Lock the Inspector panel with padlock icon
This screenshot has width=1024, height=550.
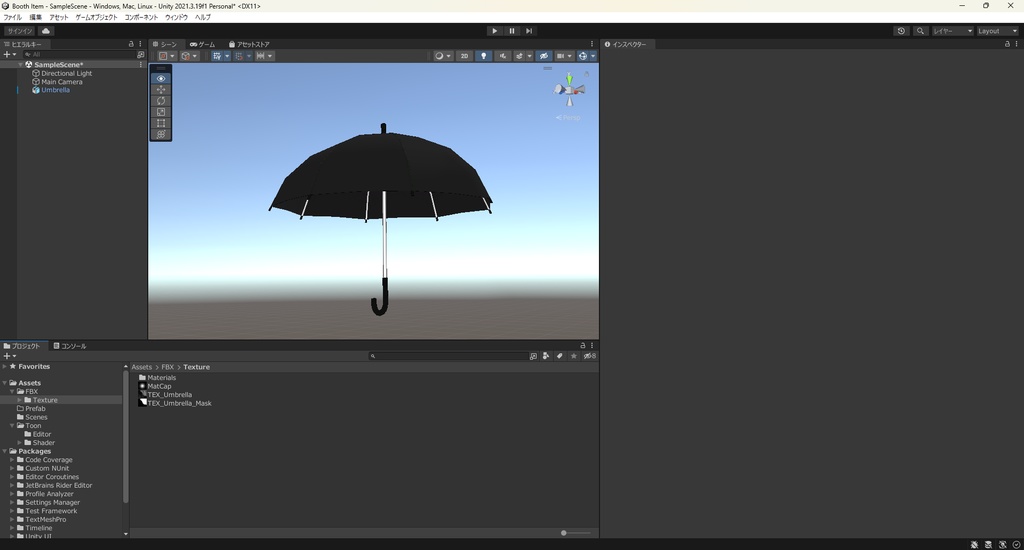pos(1007,44)
